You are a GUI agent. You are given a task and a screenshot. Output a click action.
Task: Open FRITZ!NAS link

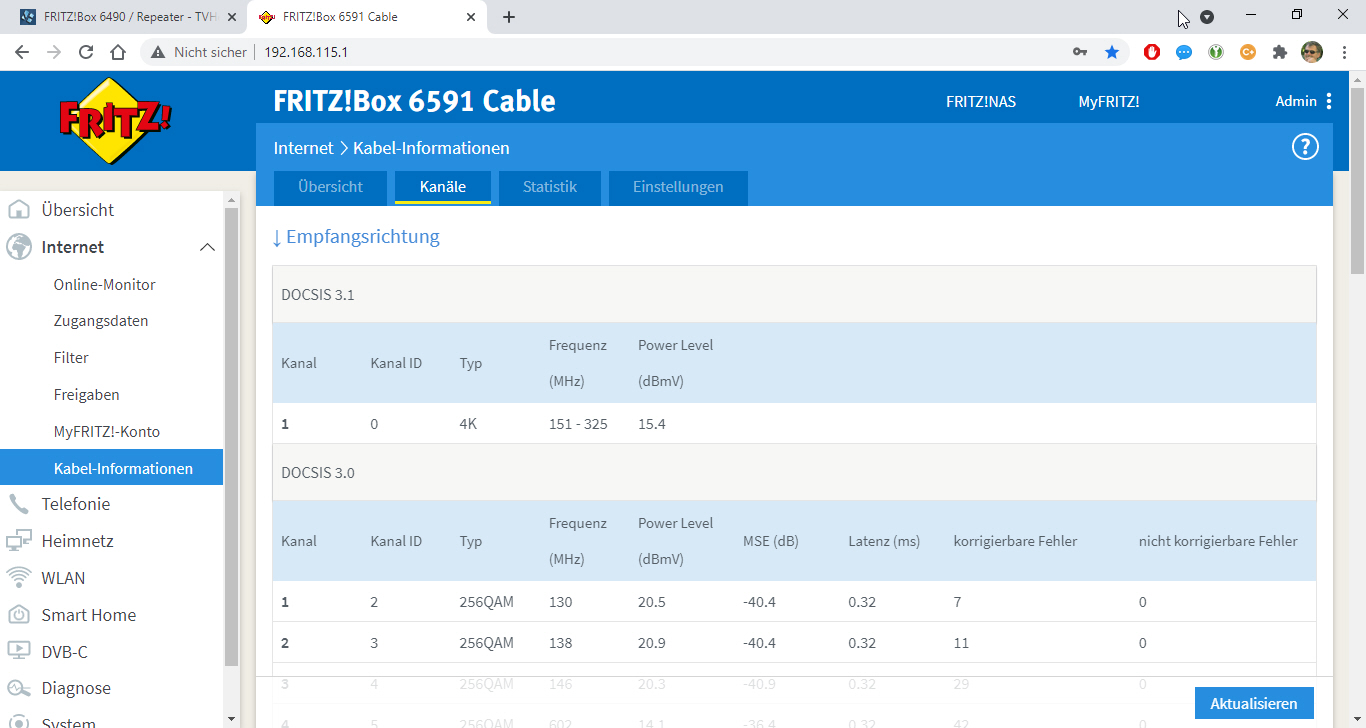981,101
